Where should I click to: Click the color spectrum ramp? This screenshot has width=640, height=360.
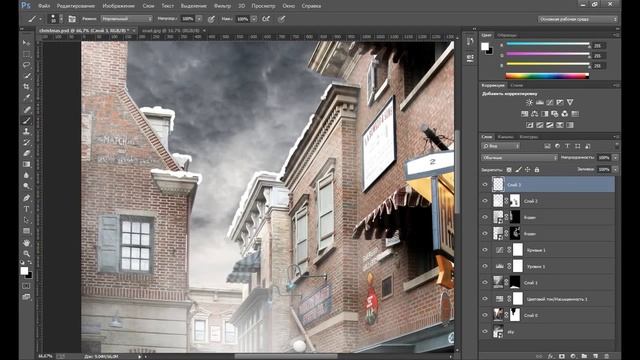click(547, 76)
